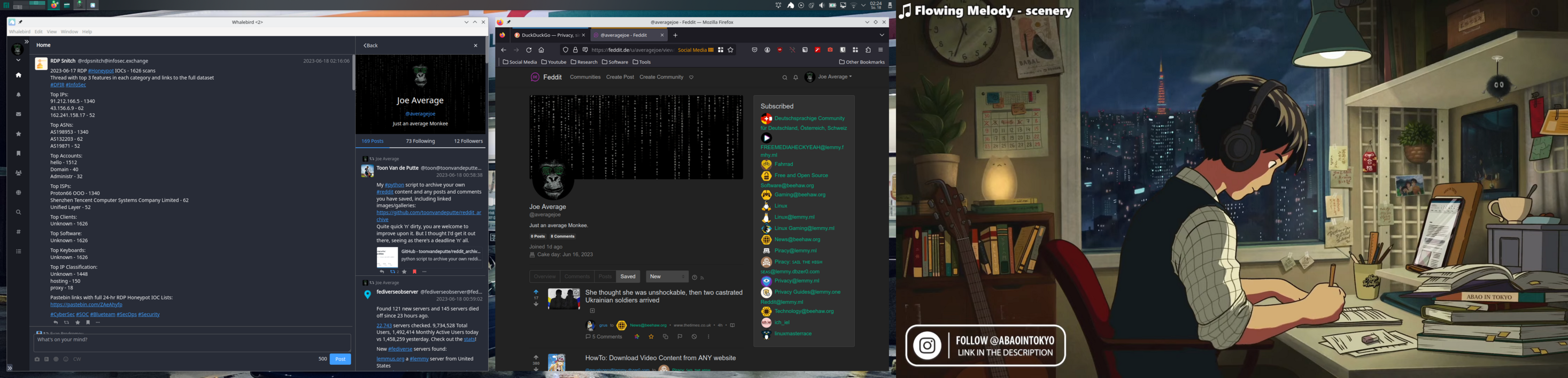
Task: Open Communities link on Feddit navbar
Action: tap(585, 78)
